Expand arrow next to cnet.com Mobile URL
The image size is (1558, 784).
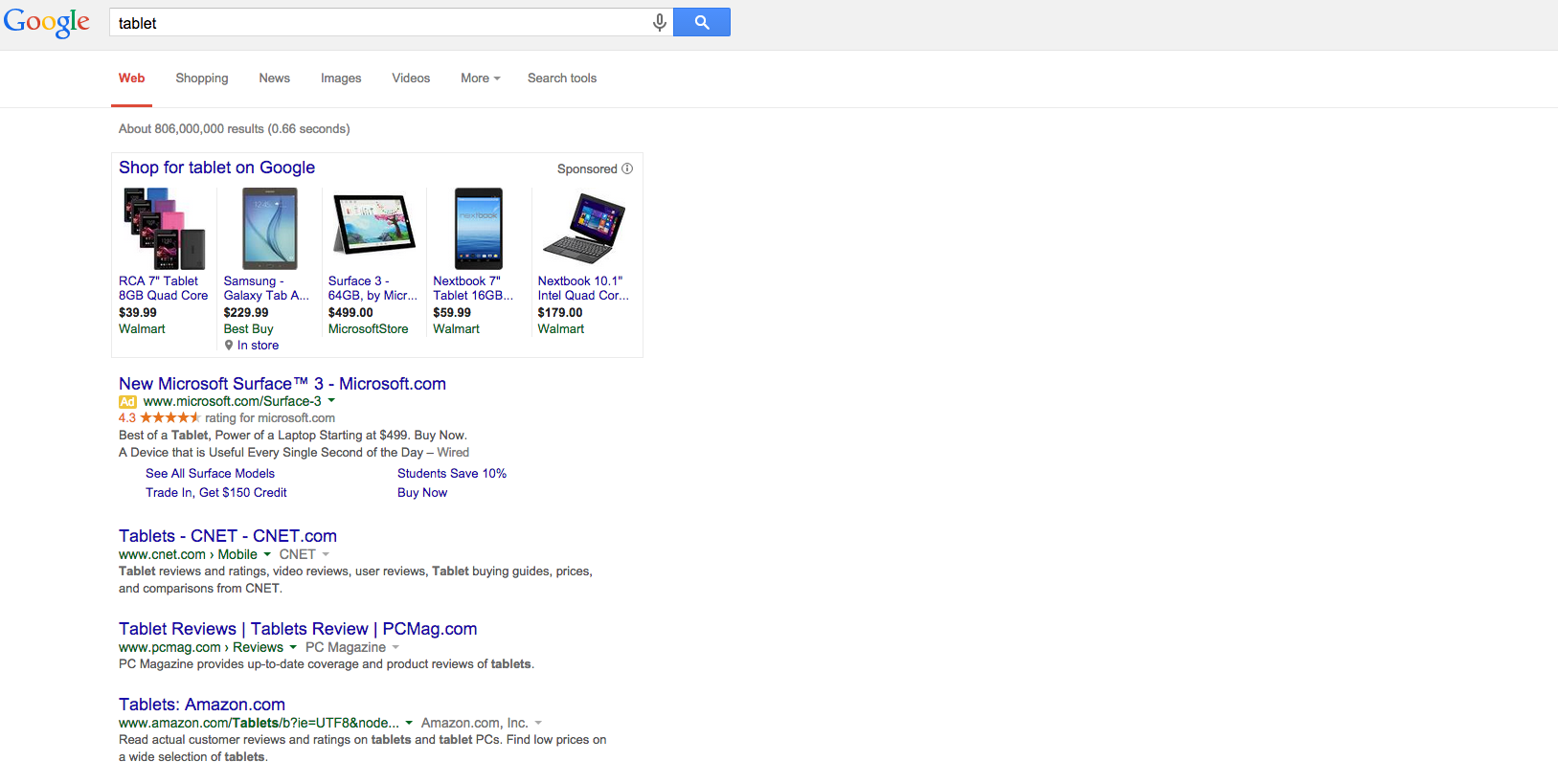(267, 554)
